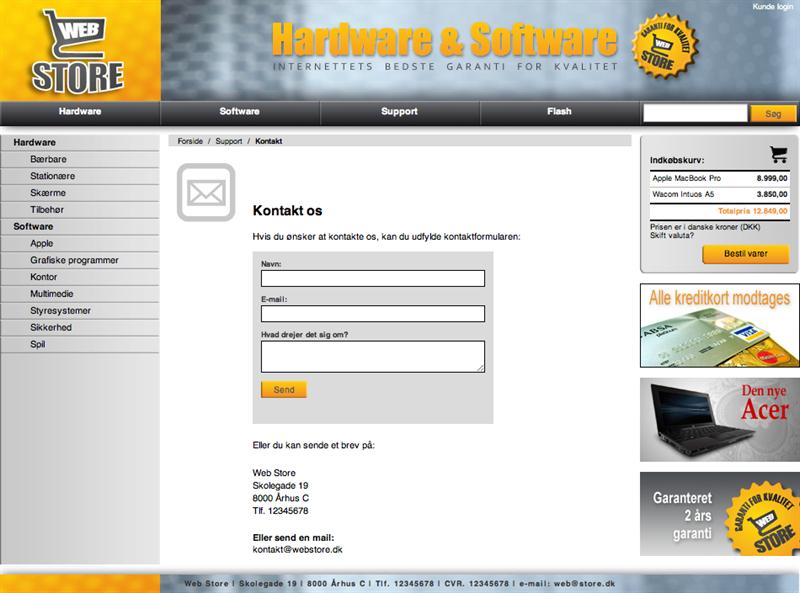800x593 pixels.
Task: Select Bærbare in the sidebar
Action: [x=49, y=159]
